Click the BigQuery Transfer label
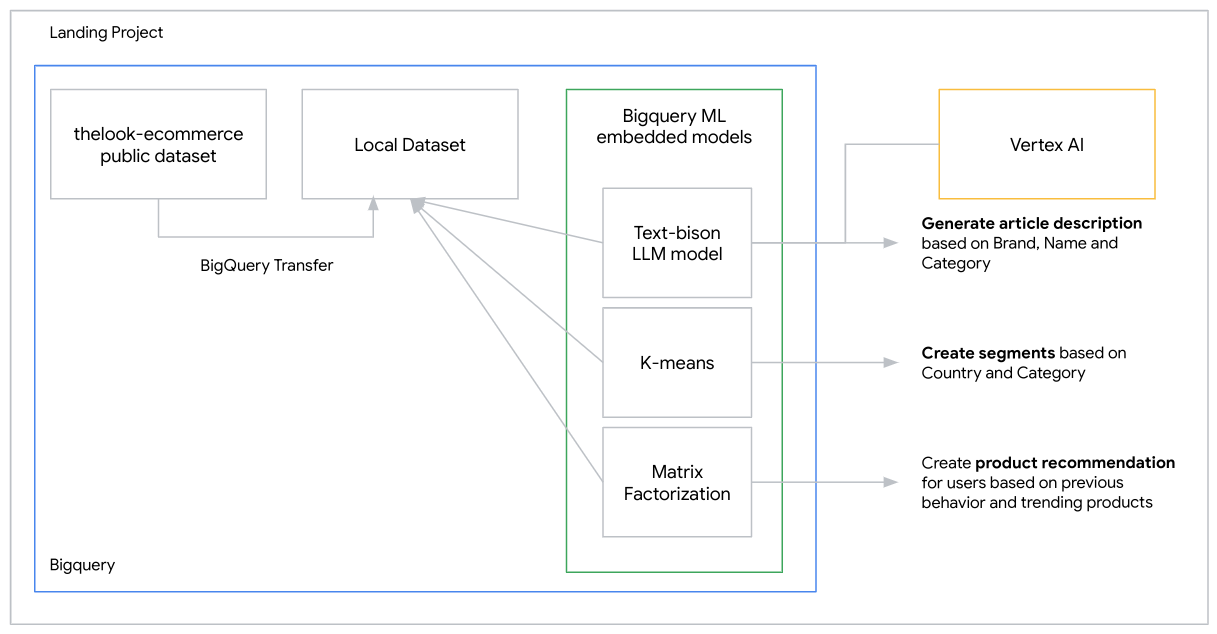 267,266
